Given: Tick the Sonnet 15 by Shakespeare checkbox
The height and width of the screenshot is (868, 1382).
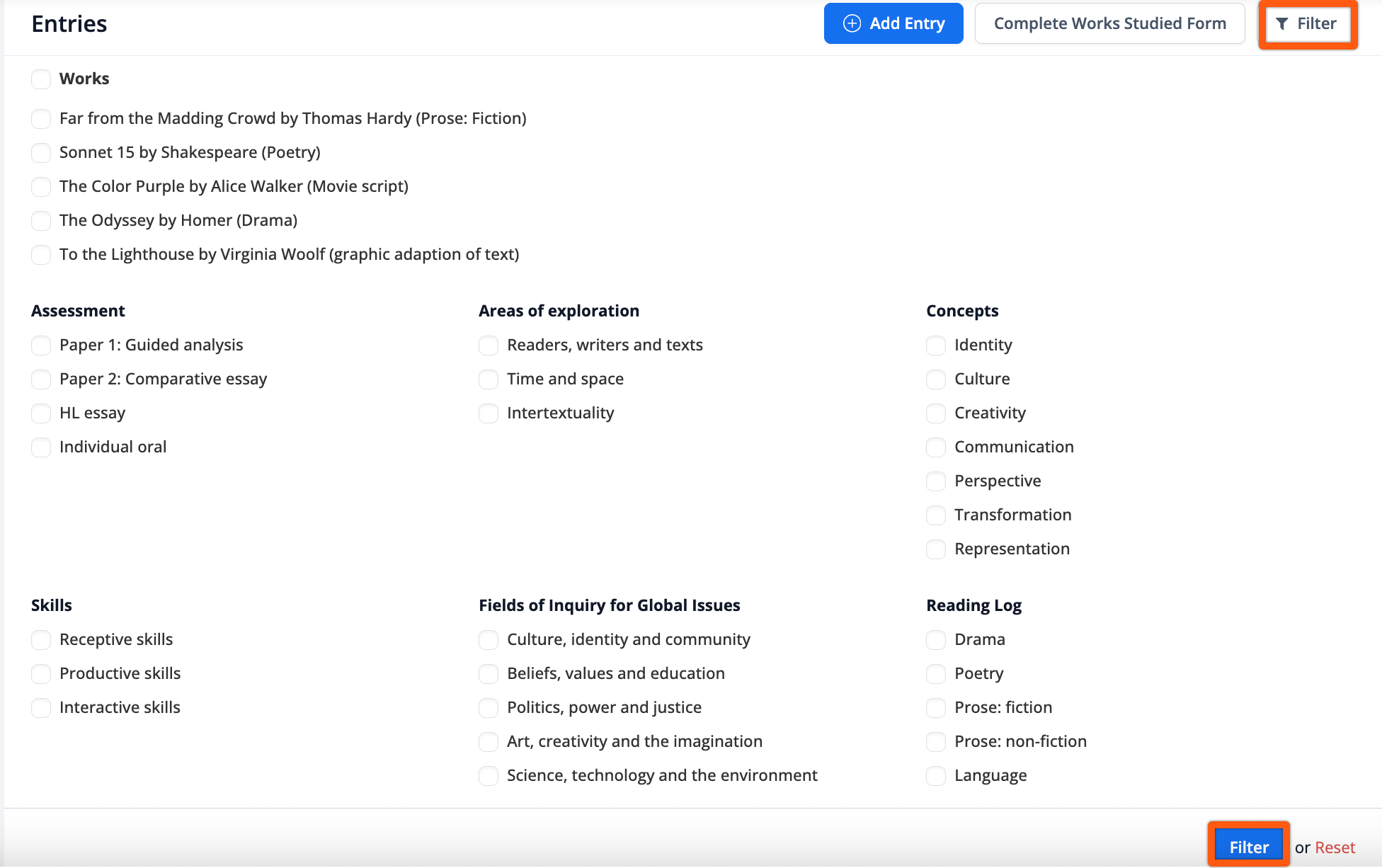Looking at the screenshot, I should tap(41, 152).
